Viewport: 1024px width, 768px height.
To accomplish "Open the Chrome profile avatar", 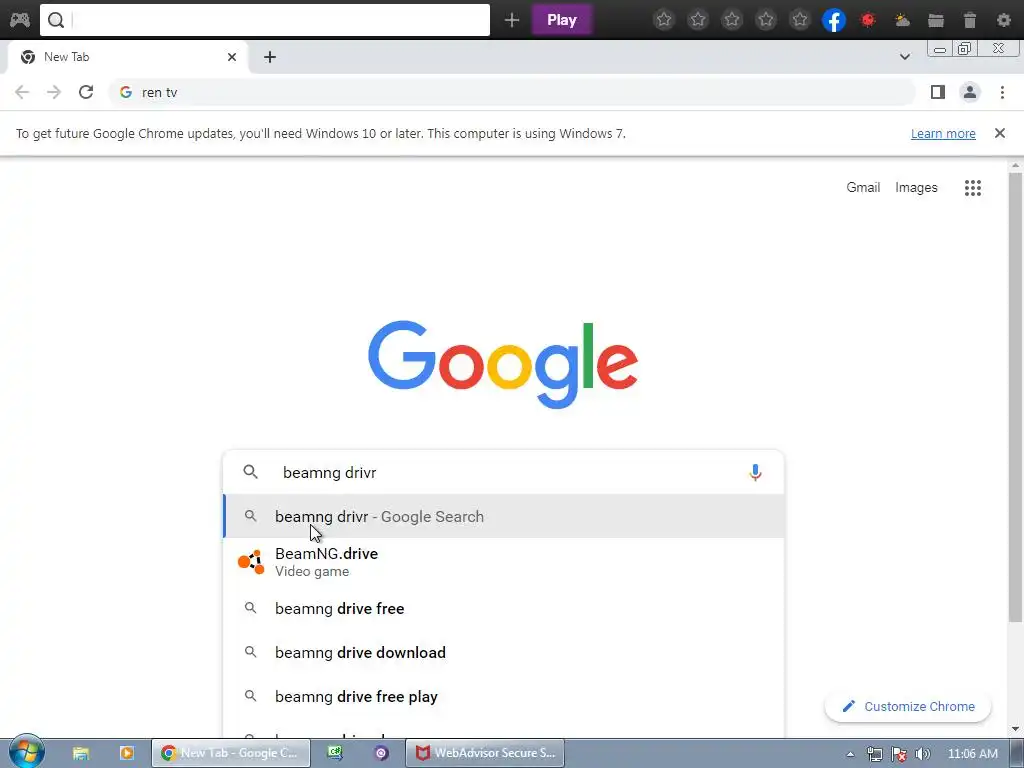I will 970,92.
